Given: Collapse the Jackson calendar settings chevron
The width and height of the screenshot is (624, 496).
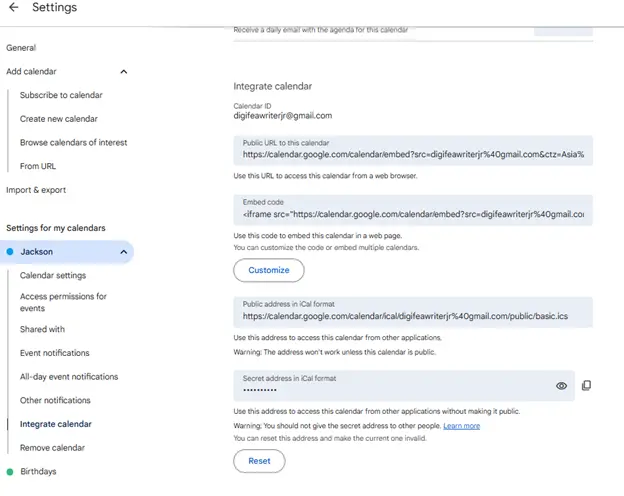Looking at the screenshot, I should tap(124, 252).
